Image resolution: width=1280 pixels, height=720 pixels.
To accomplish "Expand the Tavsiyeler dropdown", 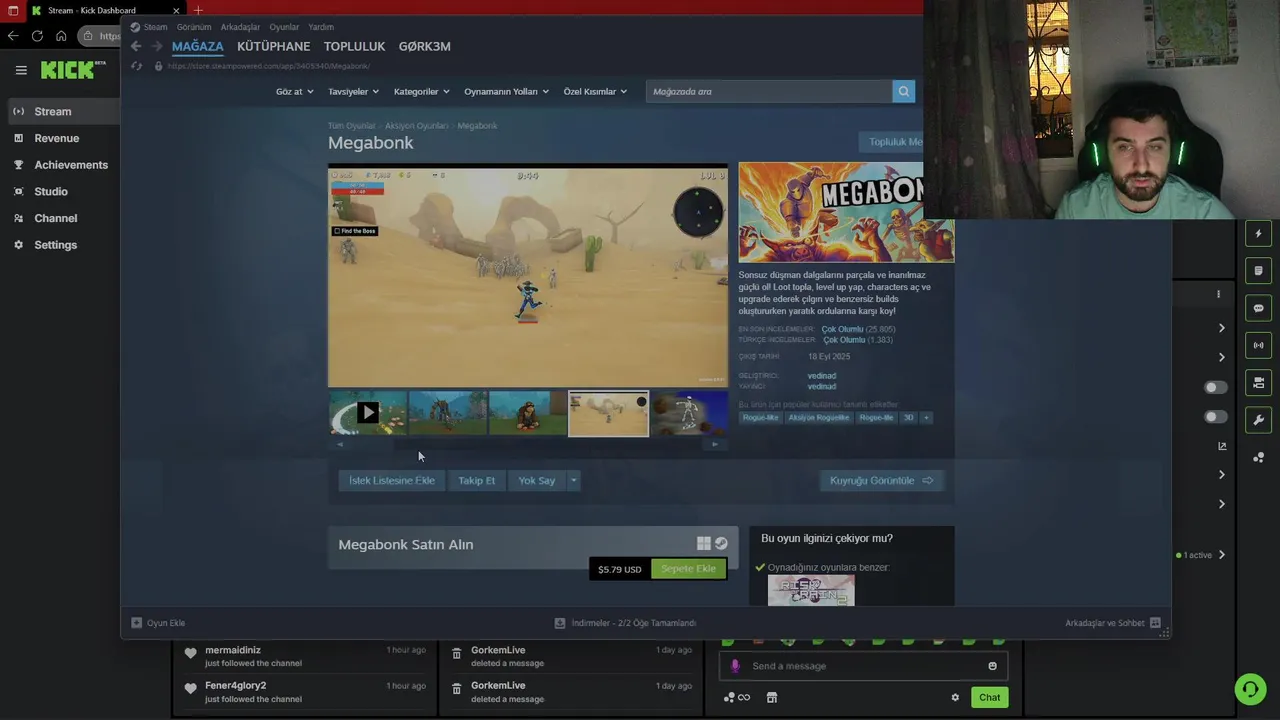I will 353,91.
